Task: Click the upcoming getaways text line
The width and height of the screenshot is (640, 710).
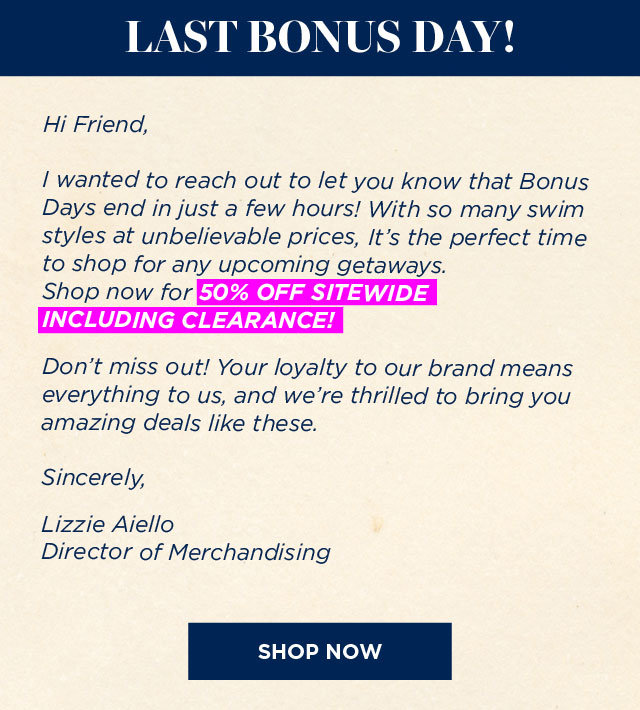Action: click(x=245, y=264)
